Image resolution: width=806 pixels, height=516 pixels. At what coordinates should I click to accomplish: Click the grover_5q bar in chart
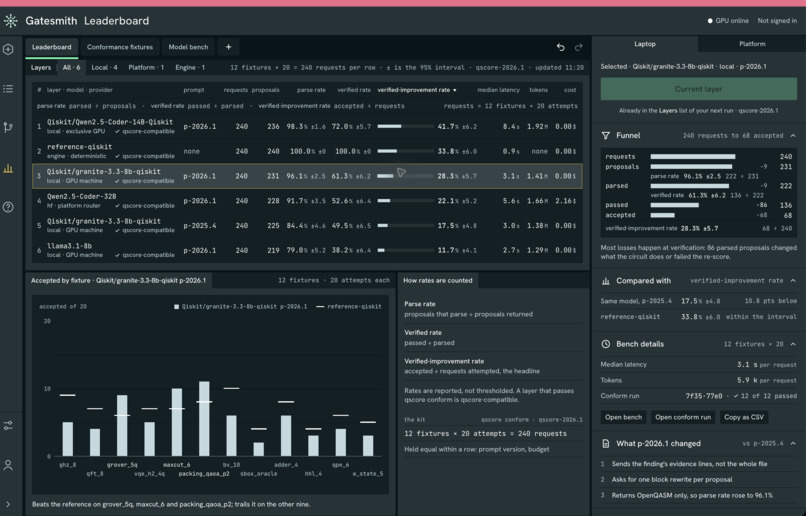(x=122, y=426)
